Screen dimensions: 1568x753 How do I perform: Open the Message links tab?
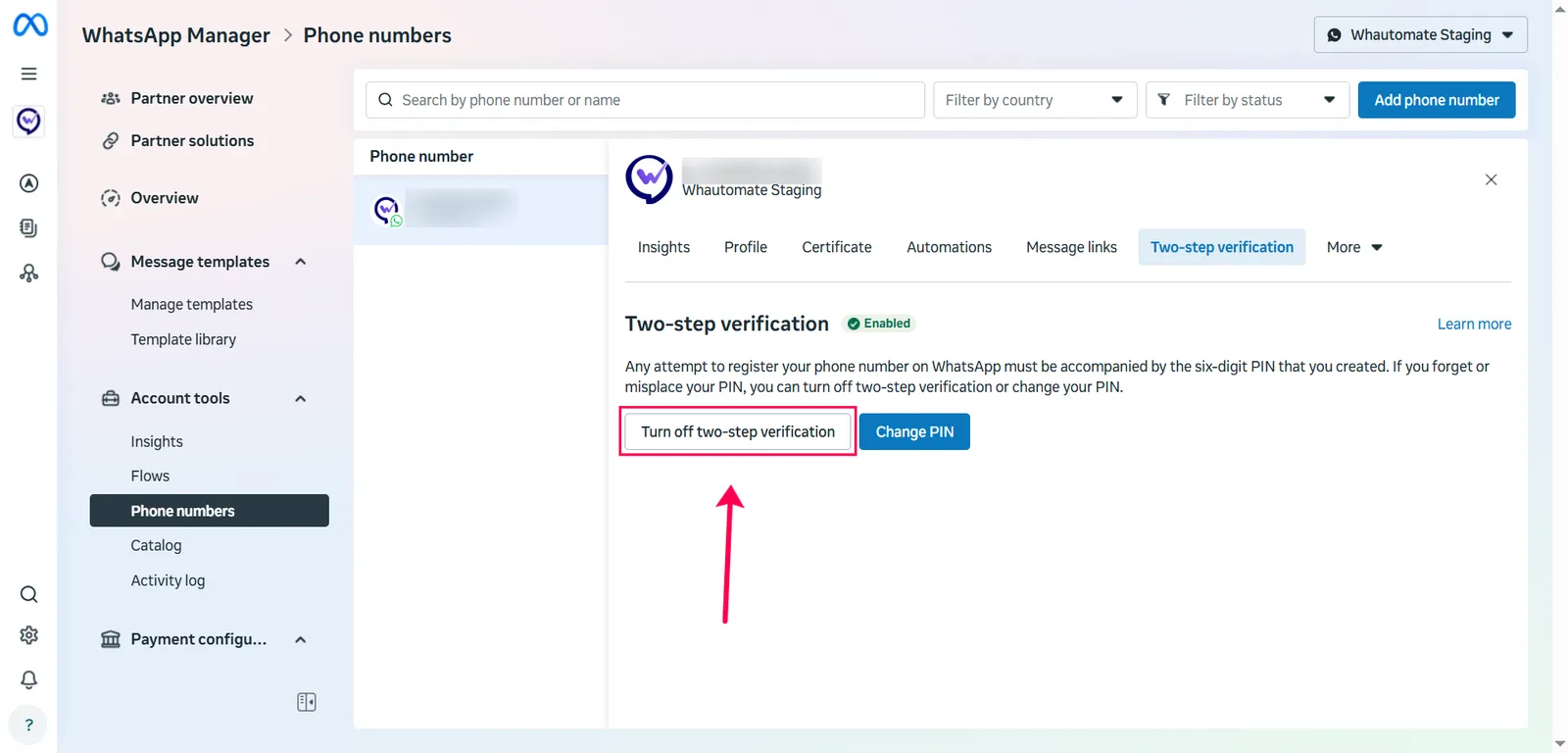(1071, 247)
